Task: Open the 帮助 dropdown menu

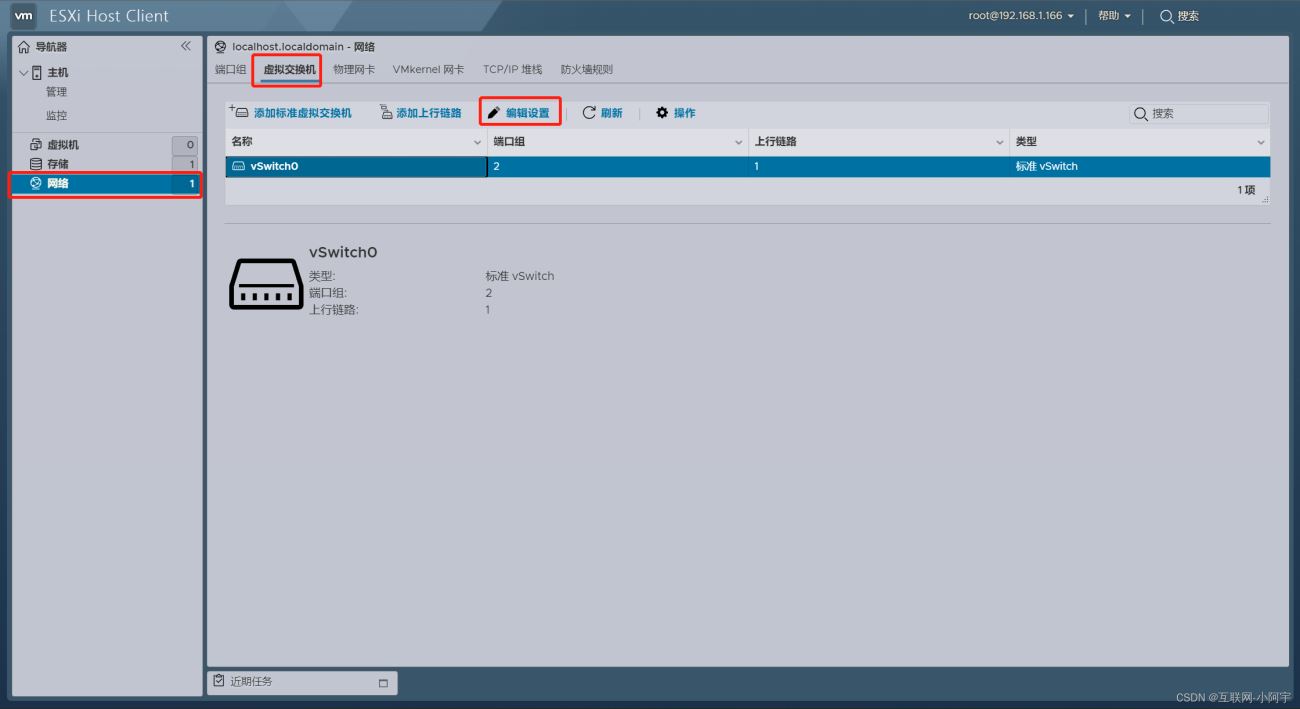Action: (x=1114, y=16)
